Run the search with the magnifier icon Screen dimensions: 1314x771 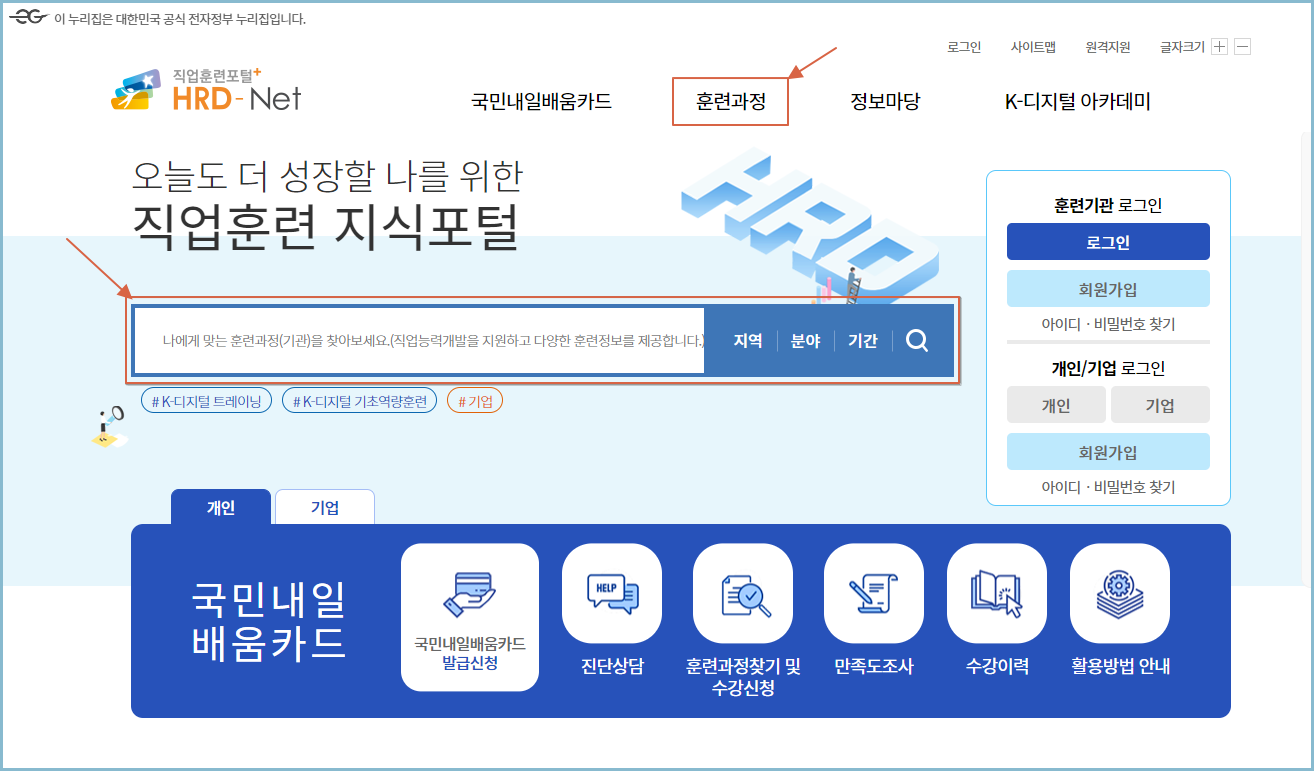(x=915, y=340)
